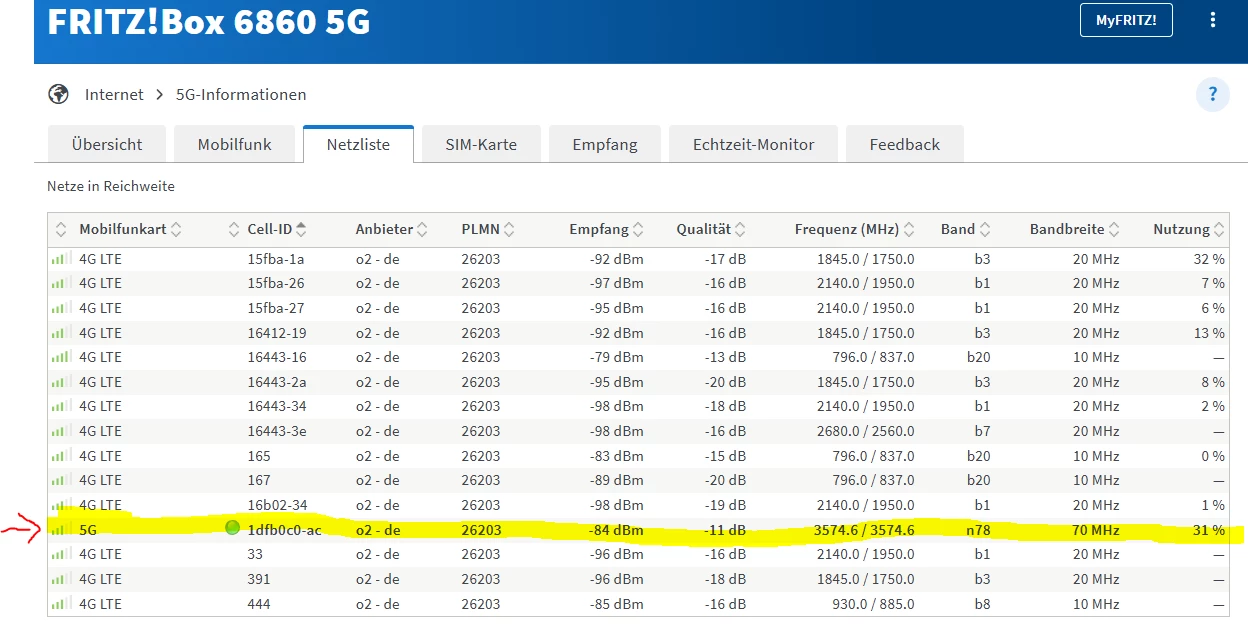
Task: Click the -84 dBm reception value
Action: click(x=615, y=530)
